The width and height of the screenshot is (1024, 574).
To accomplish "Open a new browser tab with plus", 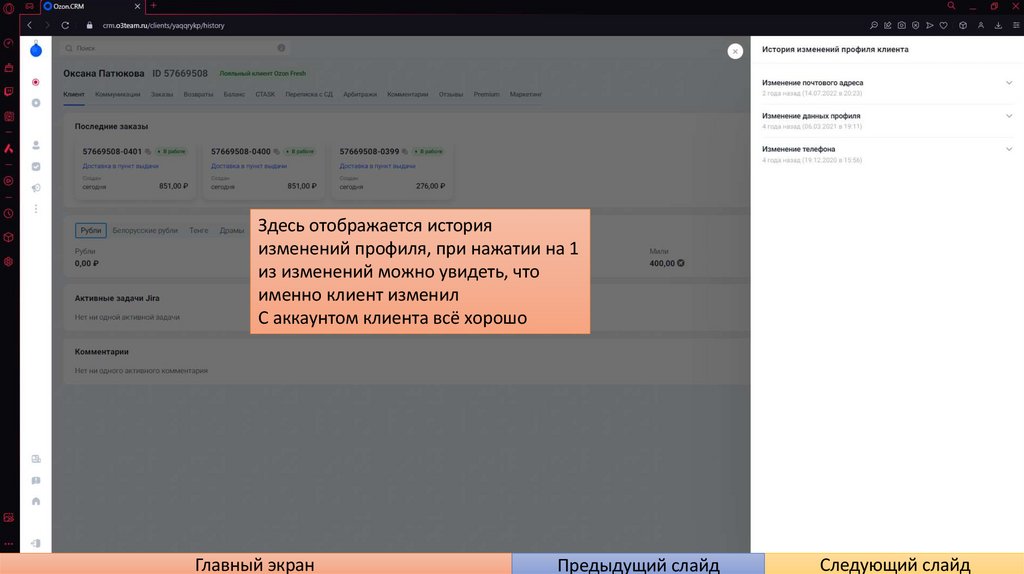I will 153,5.
